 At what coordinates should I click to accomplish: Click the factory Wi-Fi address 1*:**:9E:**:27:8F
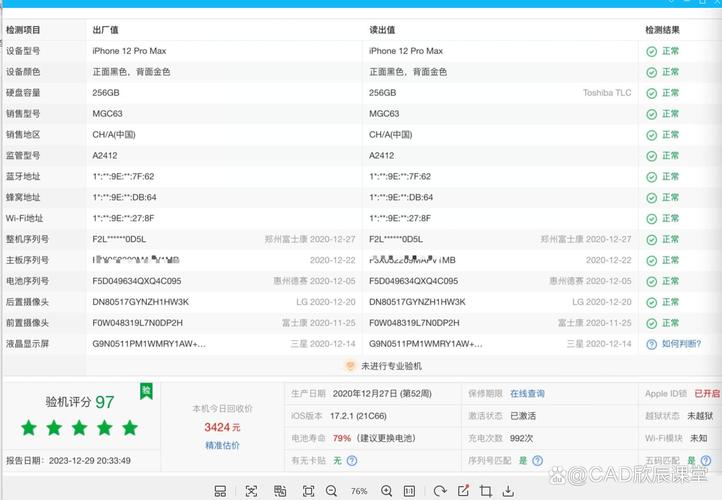[x=123, y=218]
